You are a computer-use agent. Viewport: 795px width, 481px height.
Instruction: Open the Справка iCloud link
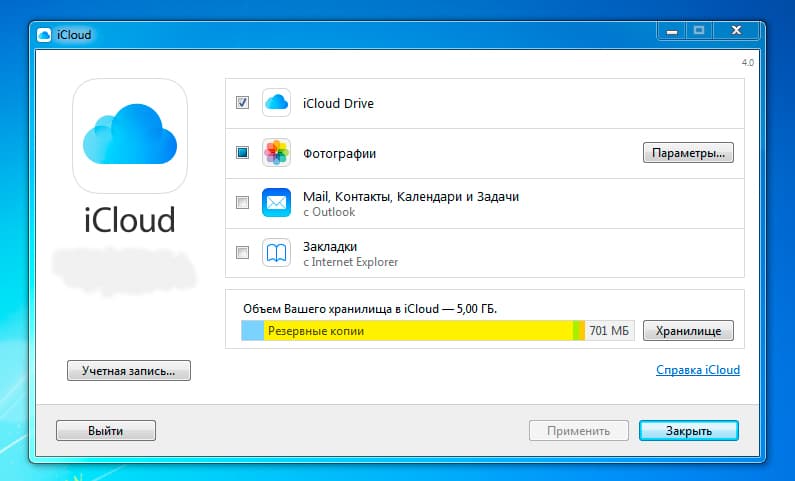click(698, 370)
